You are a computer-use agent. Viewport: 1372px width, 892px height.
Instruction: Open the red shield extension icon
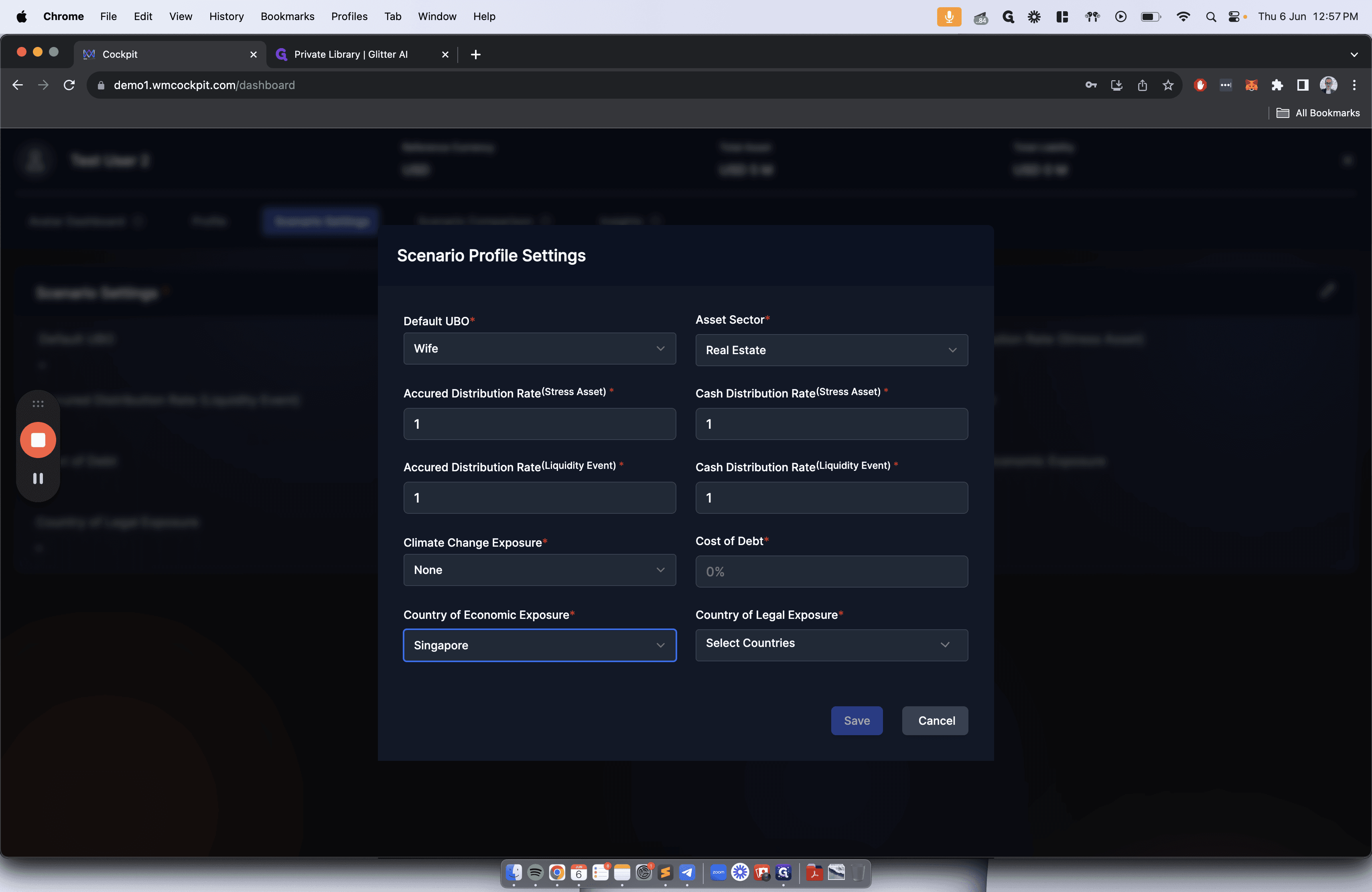click(1200, 85)
